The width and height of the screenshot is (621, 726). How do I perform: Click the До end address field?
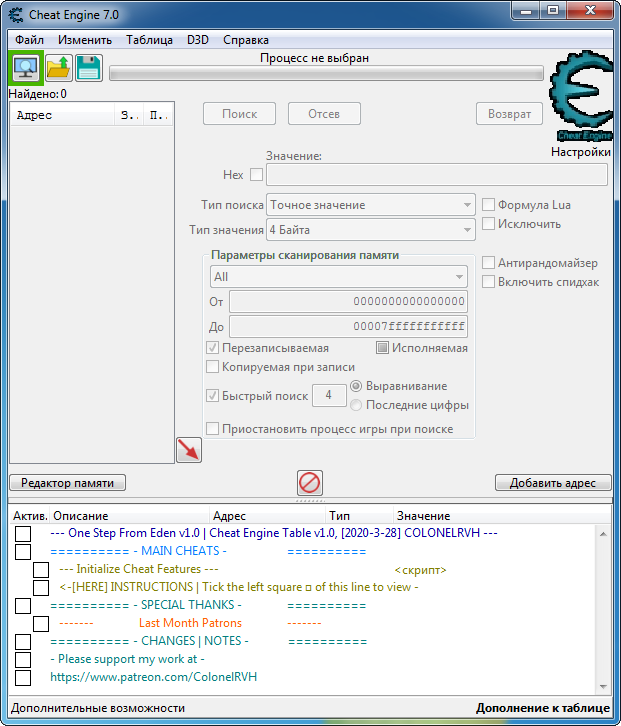point(348,326)
